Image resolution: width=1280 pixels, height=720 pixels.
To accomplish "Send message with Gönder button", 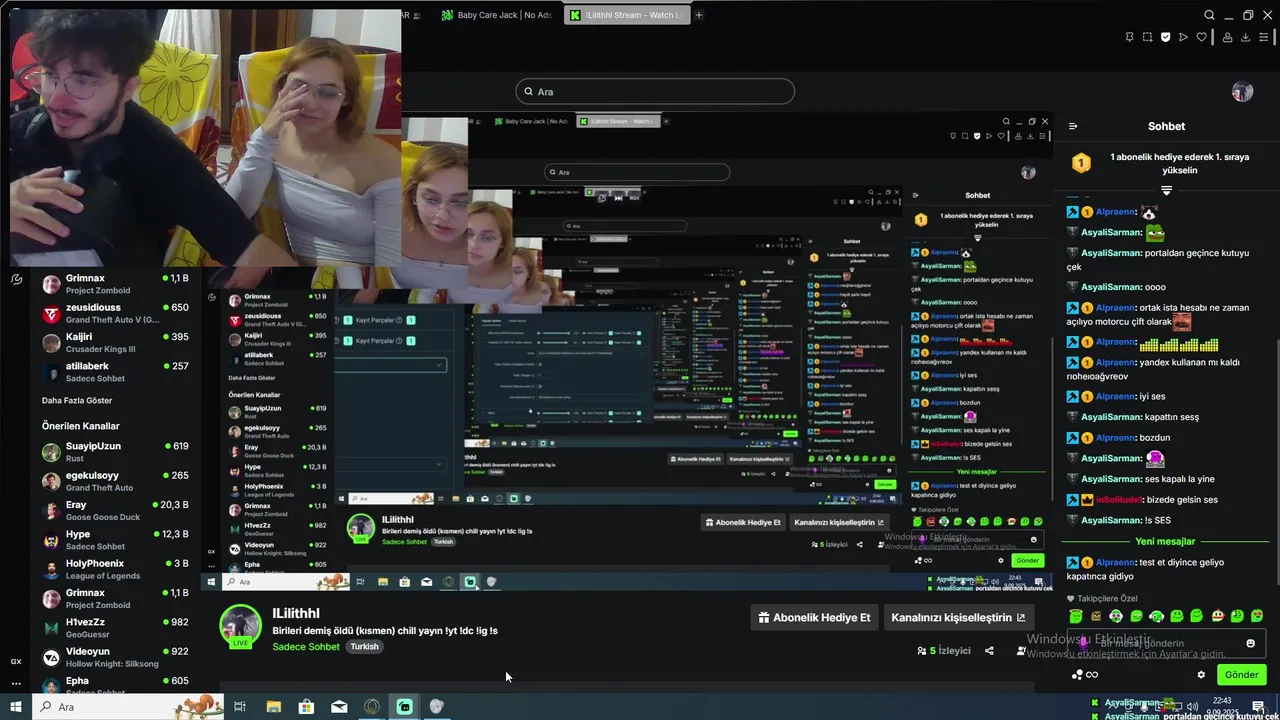I will click(1241, 675).
